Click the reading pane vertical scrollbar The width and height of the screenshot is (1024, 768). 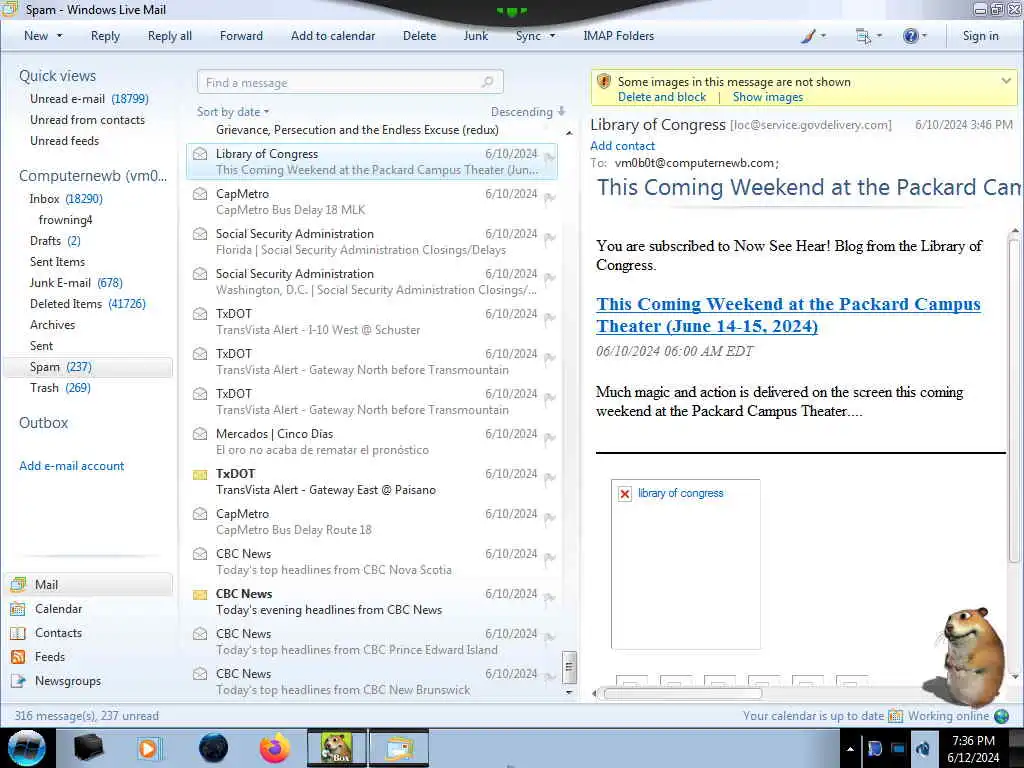[1014, 400]
